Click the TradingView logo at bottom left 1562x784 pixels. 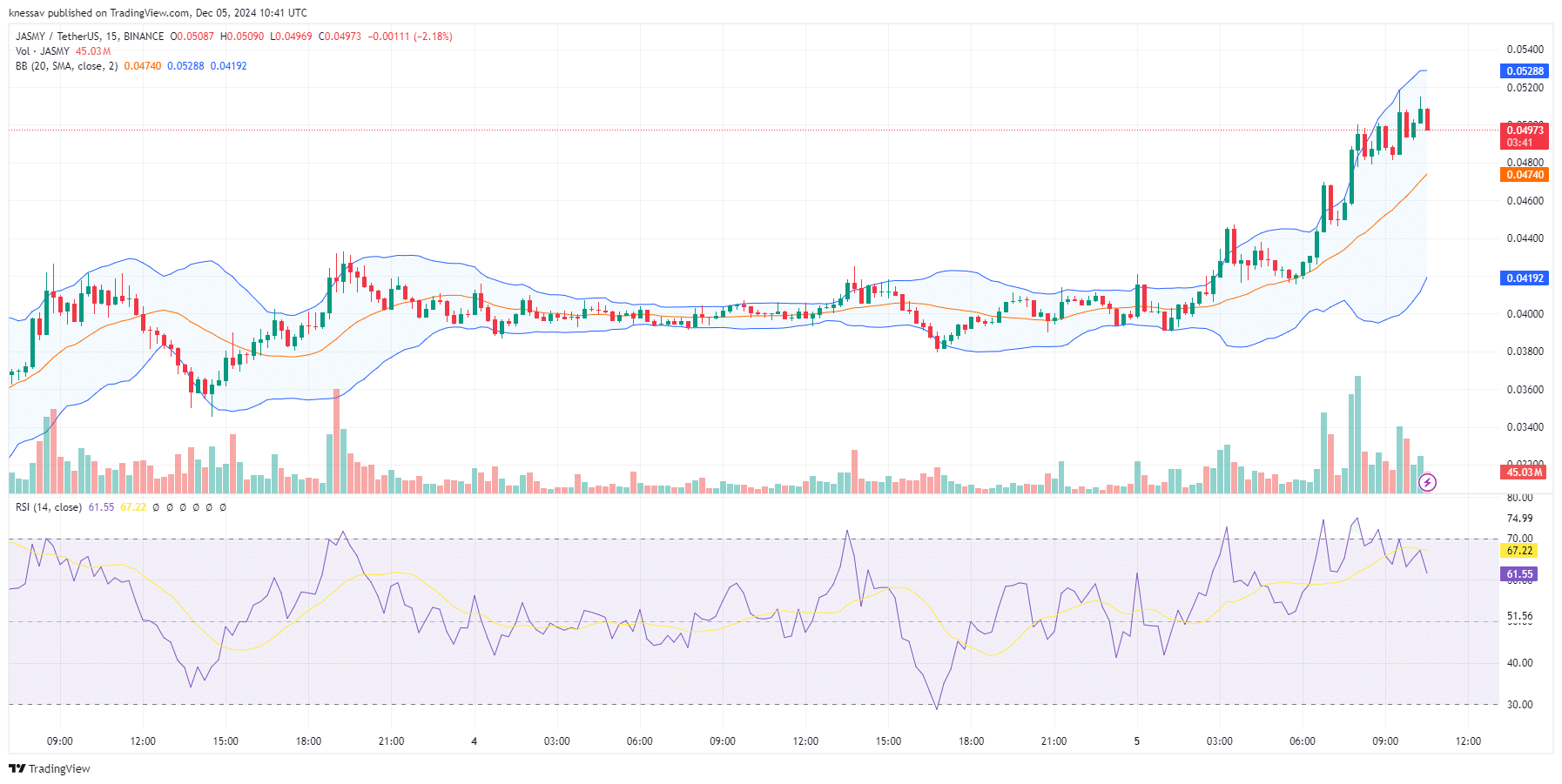(x=50, y=768)
